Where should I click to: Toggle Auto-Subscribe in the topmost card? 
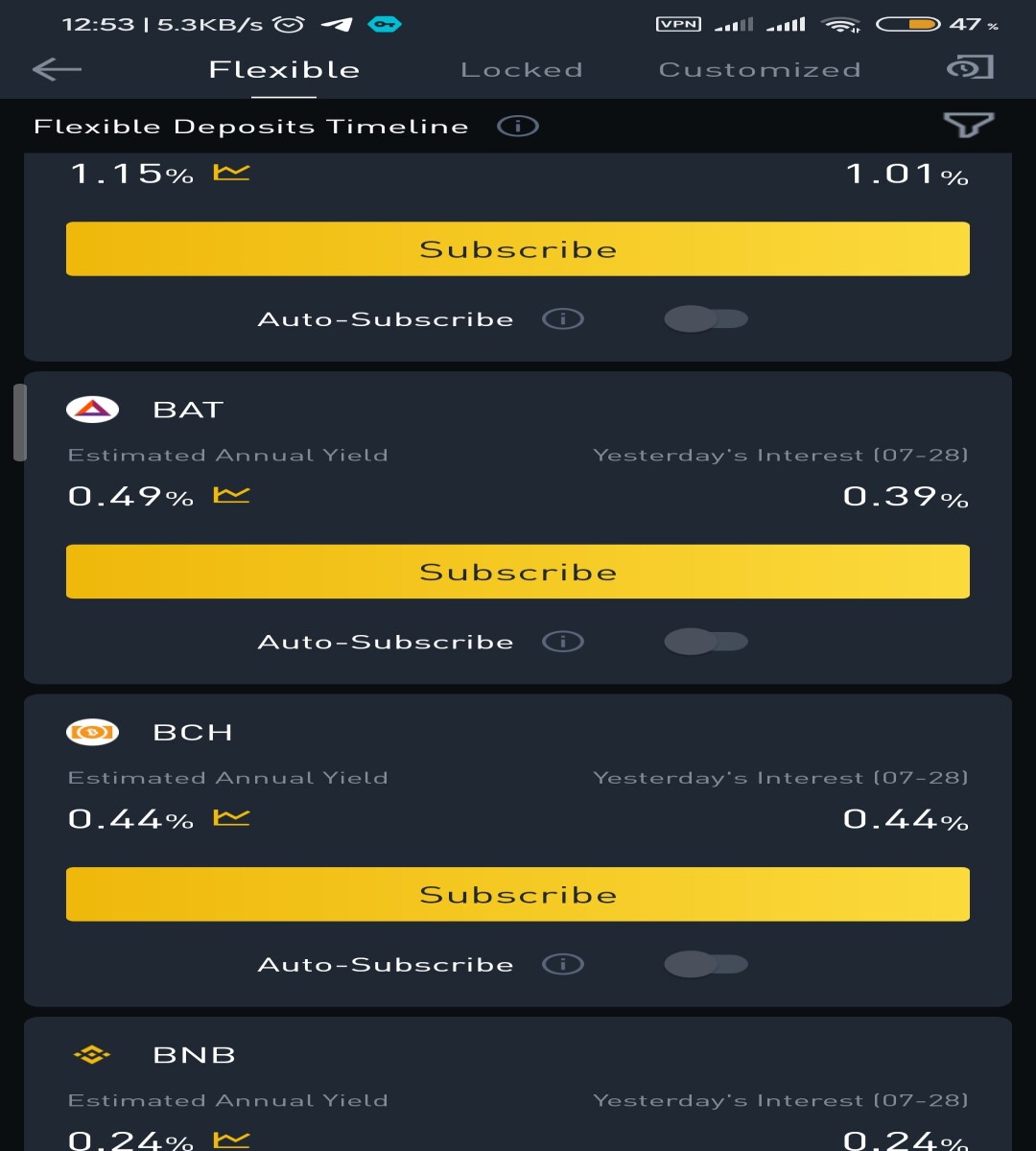pyautogui.click(x=706, y=318)
